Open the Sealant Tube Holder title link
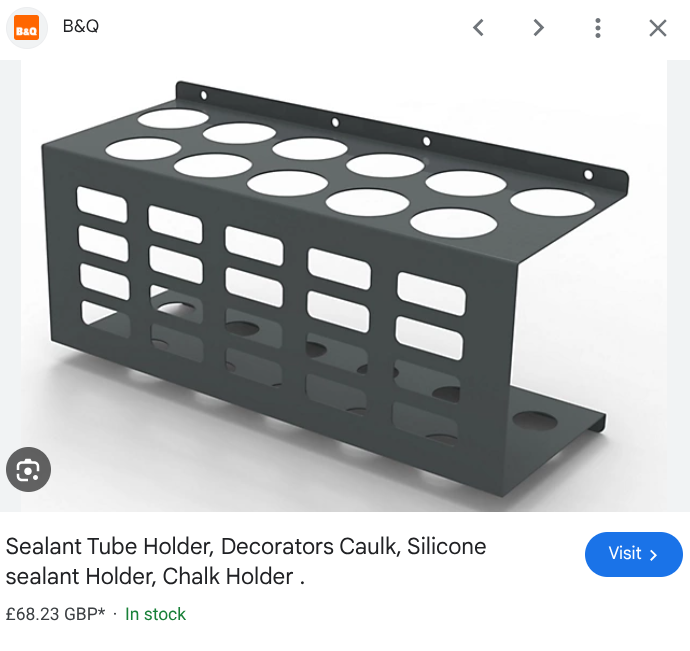This screenshot has height=651, width=690. (x=246, y=561)
